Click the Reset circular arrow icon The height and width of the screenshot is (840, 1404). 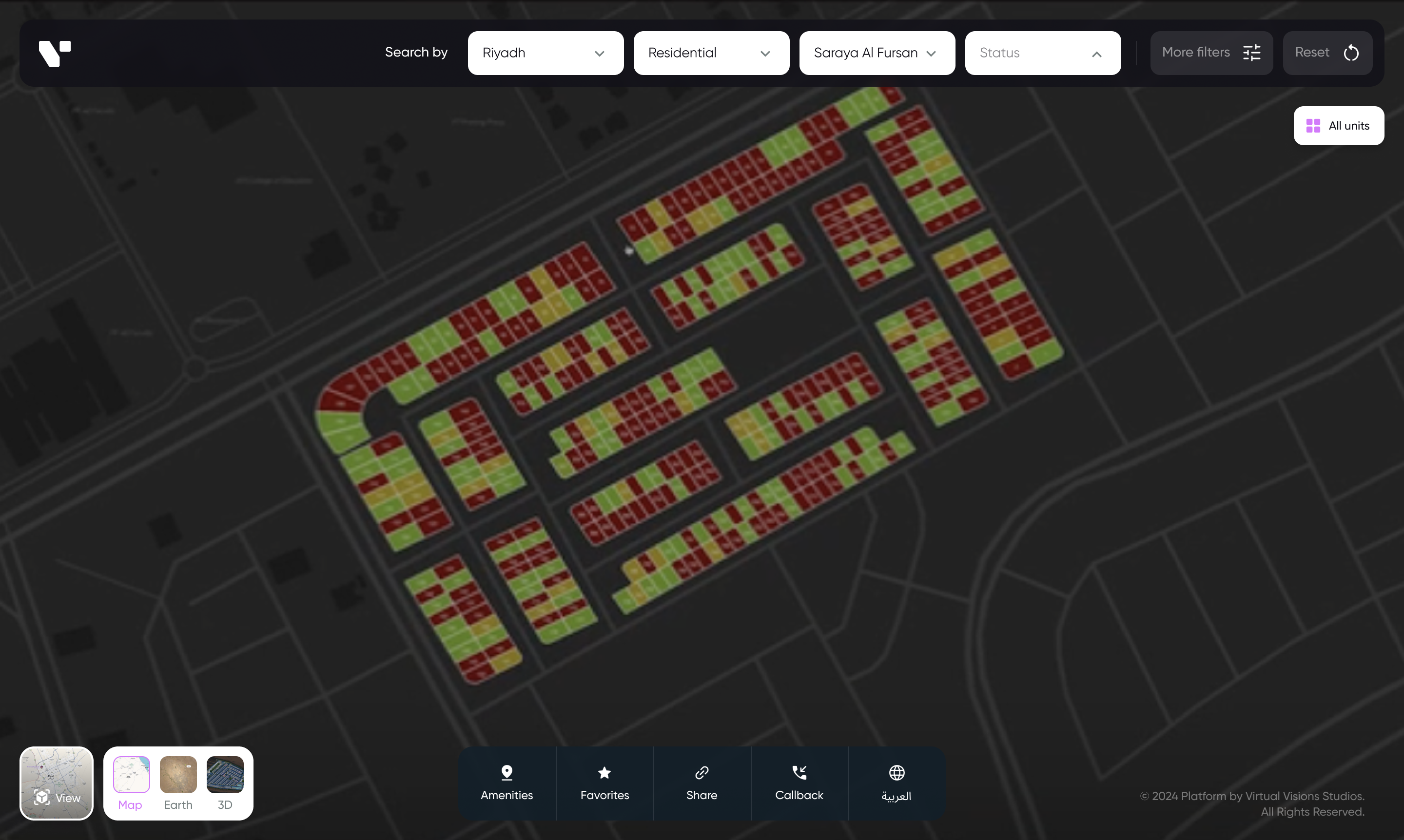pyautogui.click(x=1351, y=53)
